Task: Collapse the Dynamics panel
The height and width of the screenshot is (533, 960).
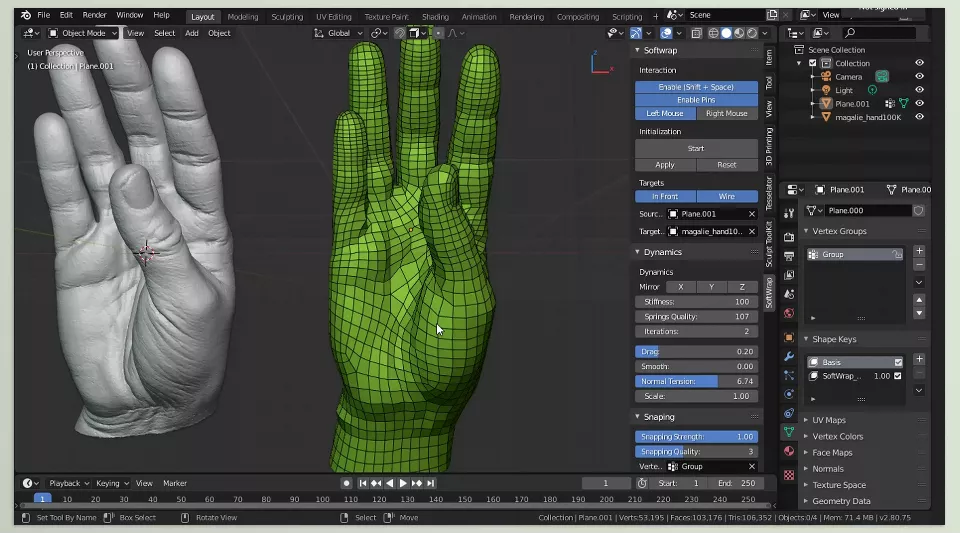Action: pyautogui.click(x=637, y=252)
